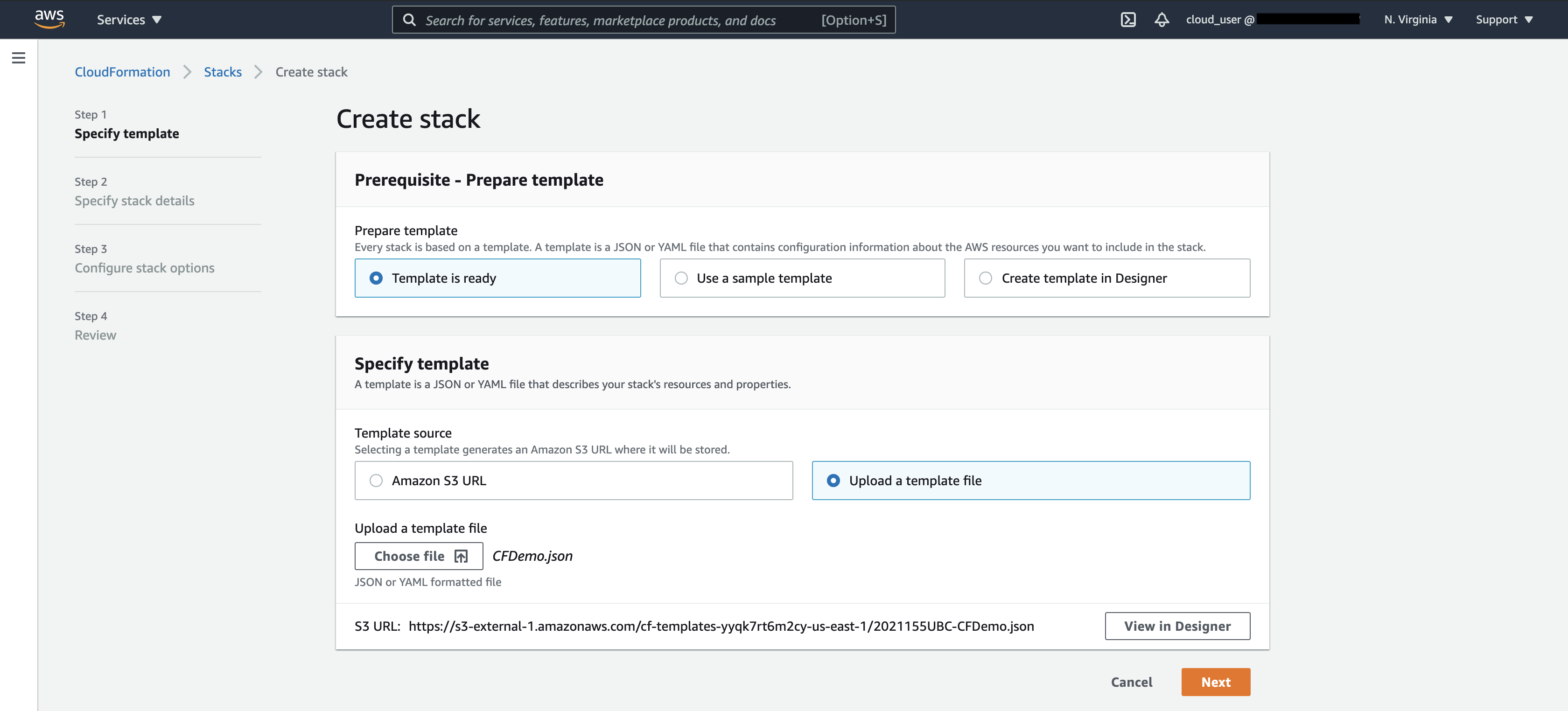The height and width of the screenshot is (711, 1568).
Task: Click the JSON or YAML formatted file hint
Action: click(428, 582)
